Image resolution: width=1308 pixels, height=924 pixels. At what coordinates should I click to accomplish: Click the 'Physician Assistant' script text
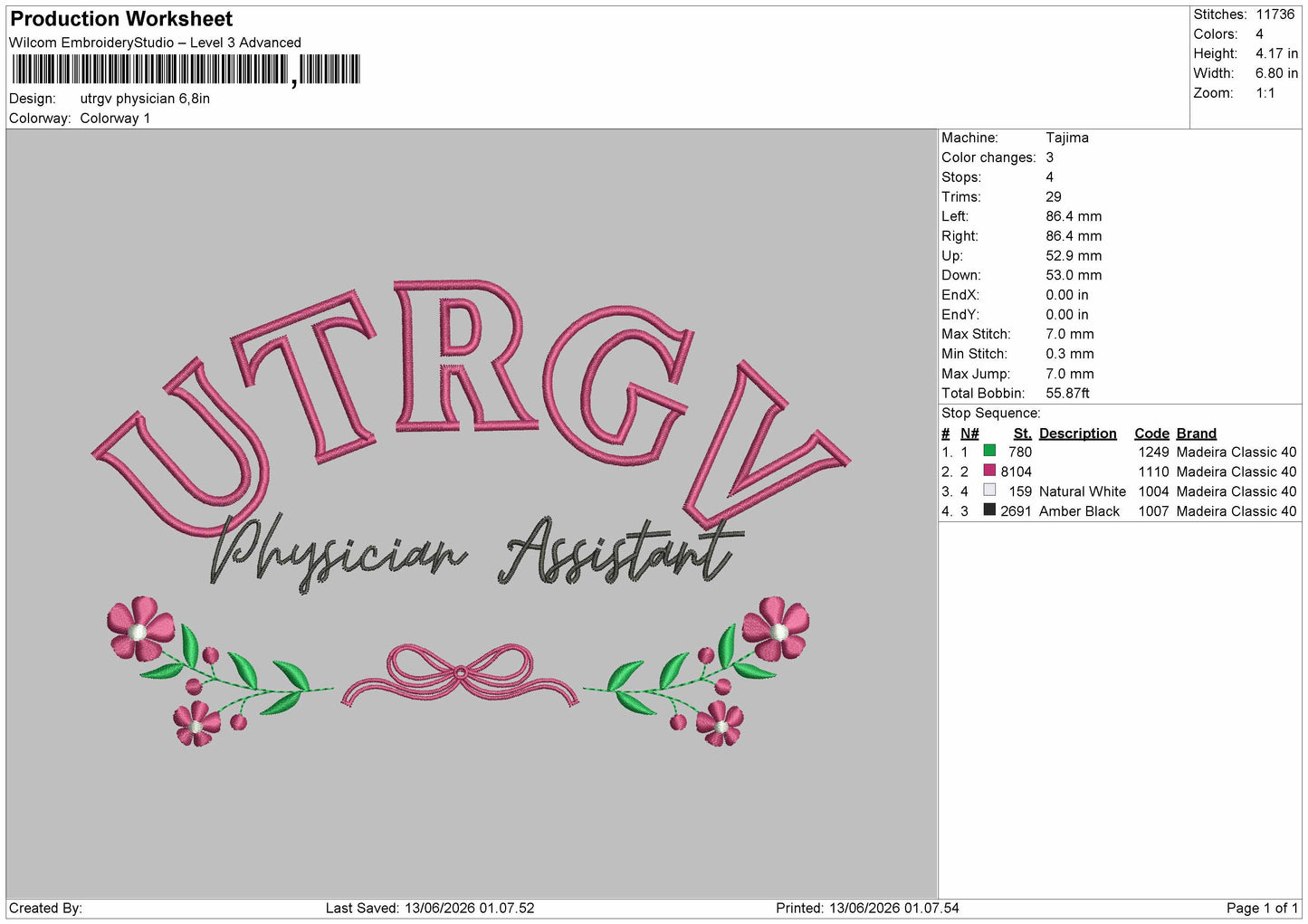coord(477,552)
